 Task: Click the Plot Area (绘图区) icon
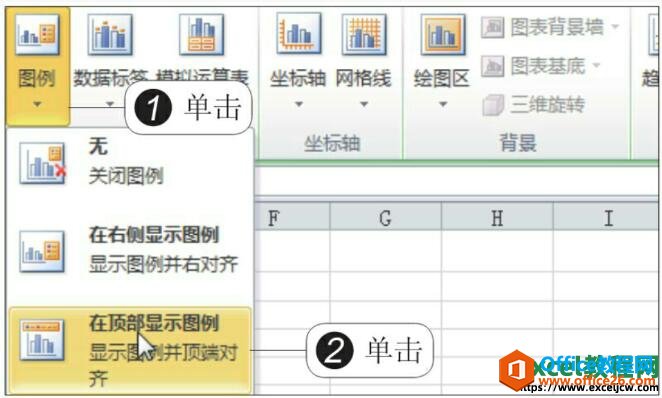[442, 35]
